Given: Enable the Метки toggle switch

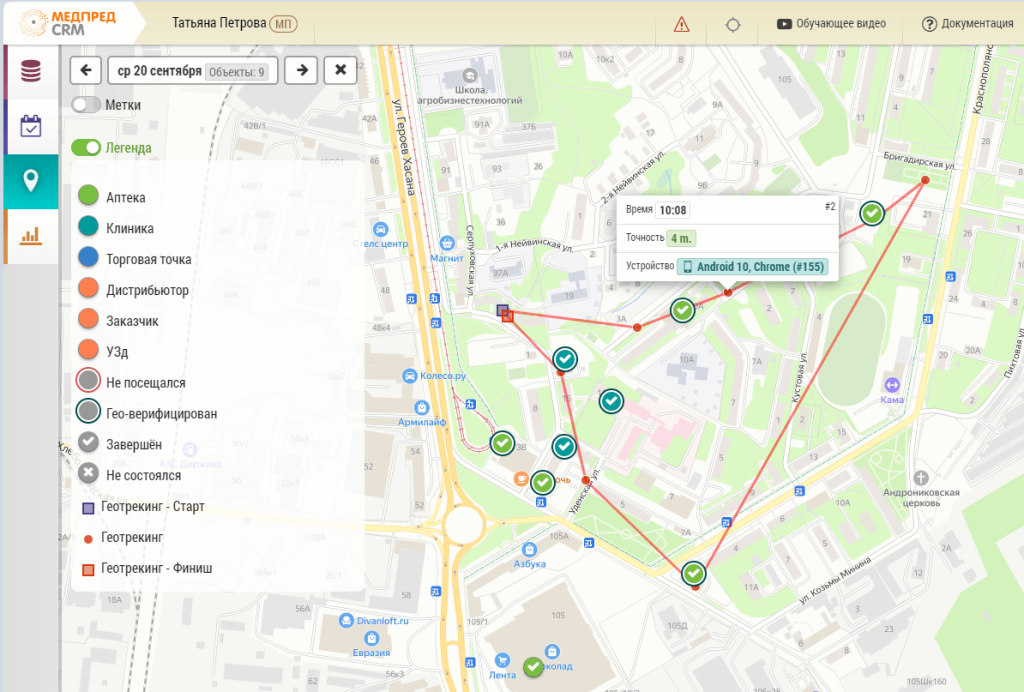Looking at the screenshot, I should 86,105.
